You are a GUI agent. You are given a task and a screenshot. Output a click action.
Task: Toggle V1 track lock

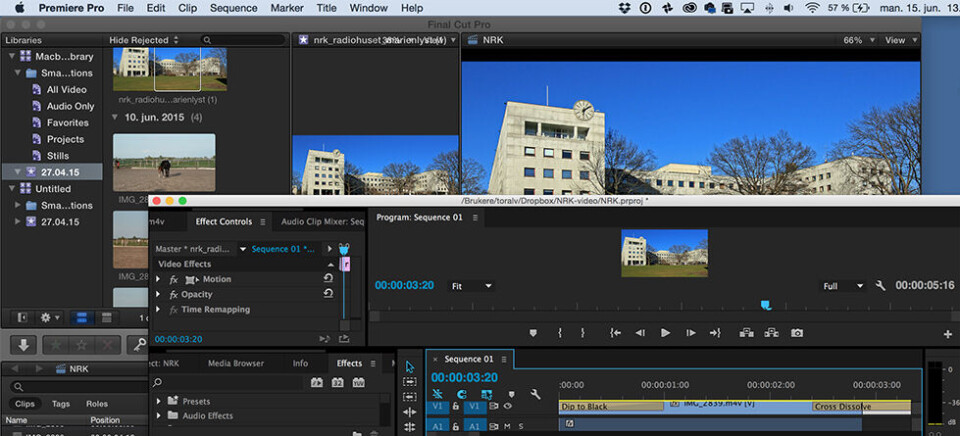455,406
